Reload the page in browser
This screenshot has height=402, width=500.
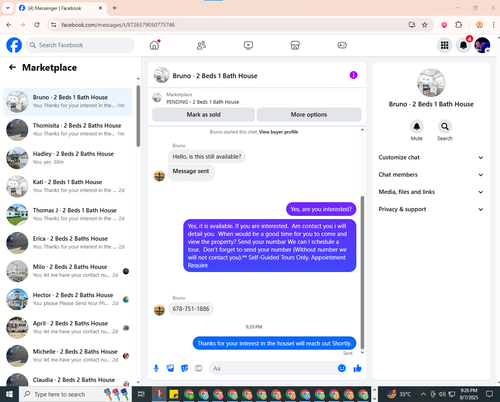pyautogui.click(x=37, y=25)
